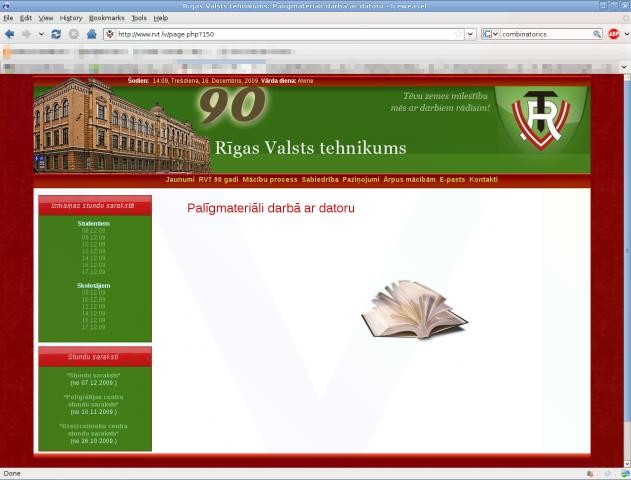Viewport: 631px width, 480px height.
Task: Click the Stop loading icon
Action: click(73, 33)
